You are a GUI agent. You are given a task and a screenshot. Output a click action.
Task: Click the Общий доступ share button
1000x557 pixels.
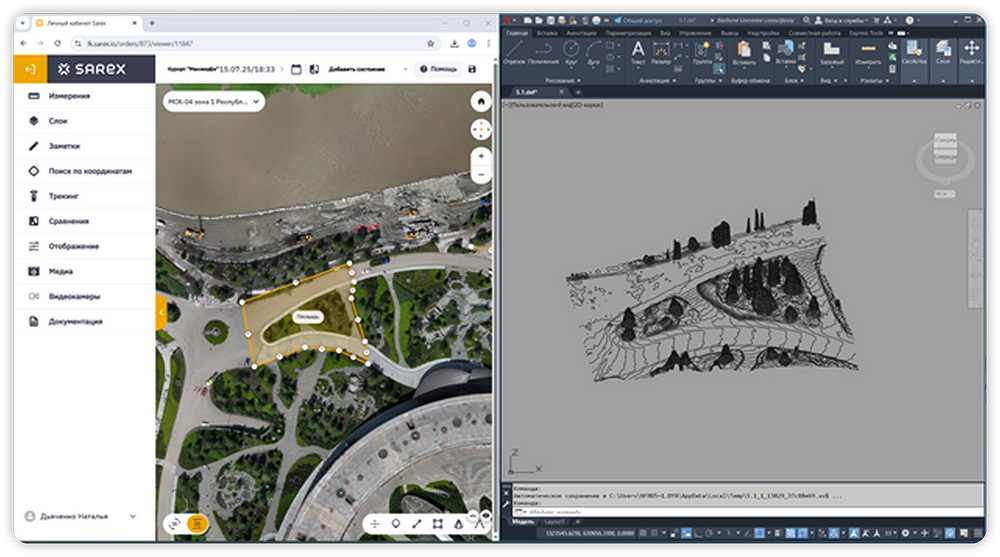coord(638,20)
